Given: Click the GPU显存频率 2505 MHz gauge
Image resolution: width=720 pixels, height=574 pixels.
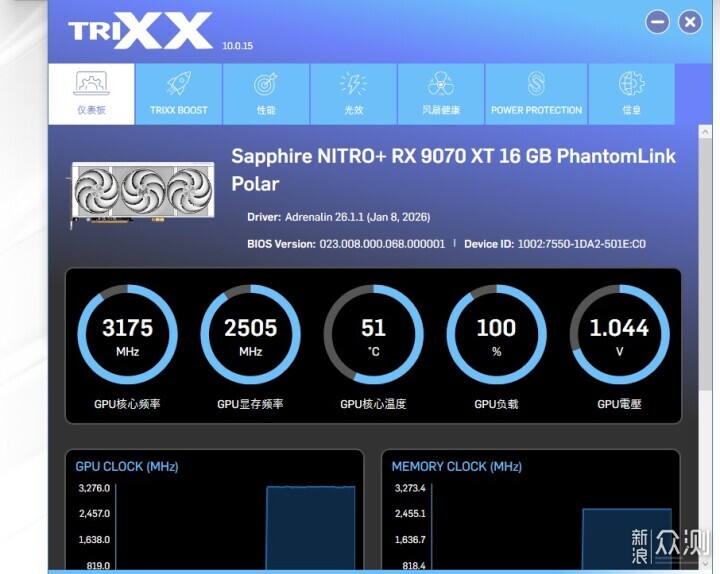Looking at the screenshot, I should (250, 334).
